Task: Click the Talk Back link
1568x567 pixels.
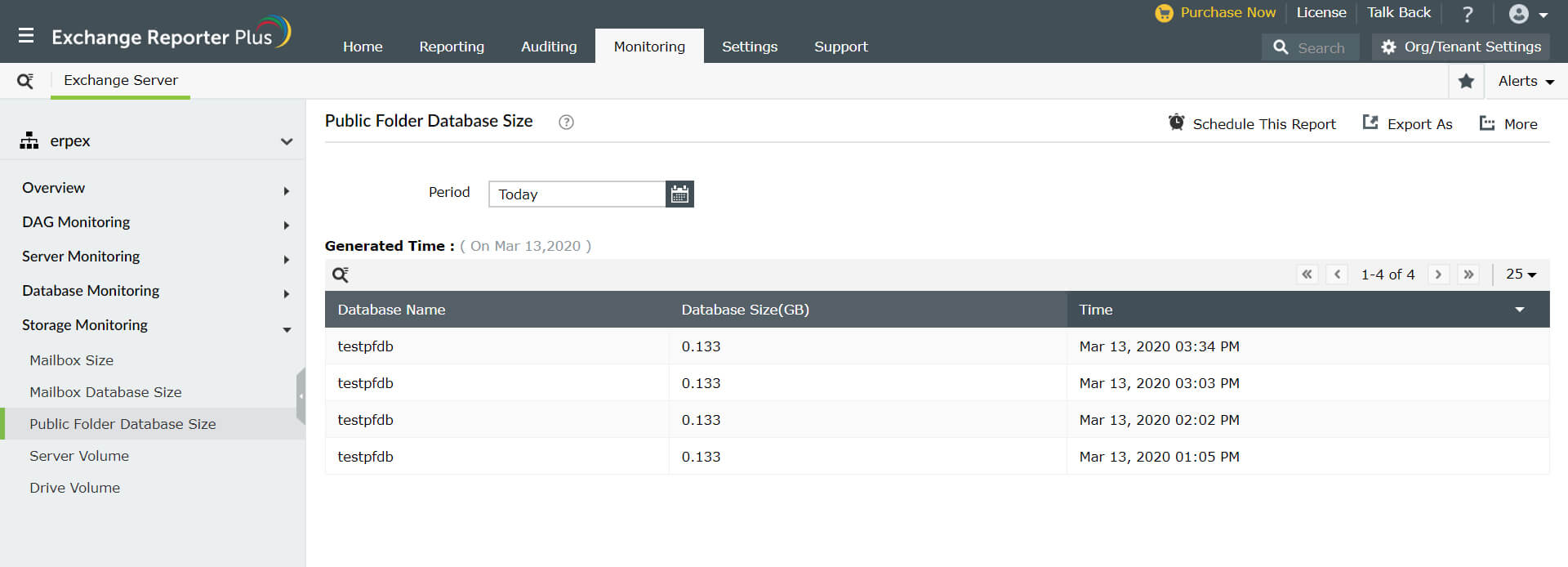Action: [1399, 12]
